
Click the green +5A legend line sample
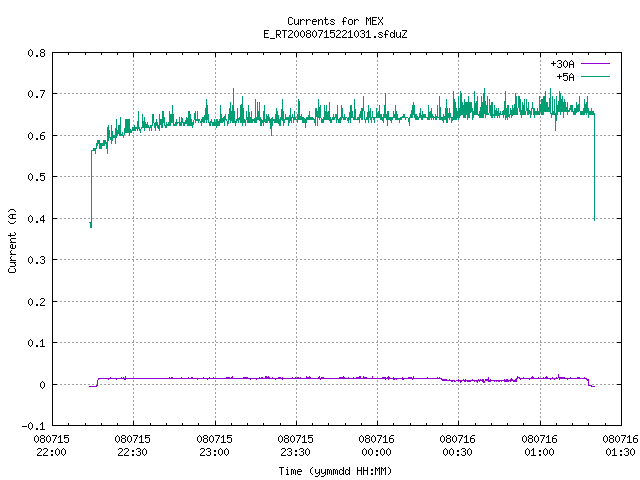point(595,76)
